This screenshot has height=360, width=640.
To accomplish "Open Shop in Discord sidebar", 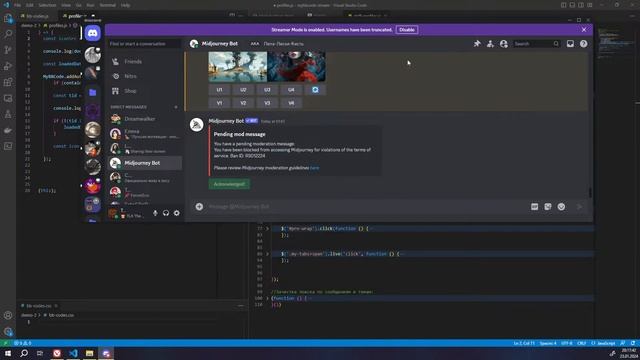I will [x=144, y=91].
